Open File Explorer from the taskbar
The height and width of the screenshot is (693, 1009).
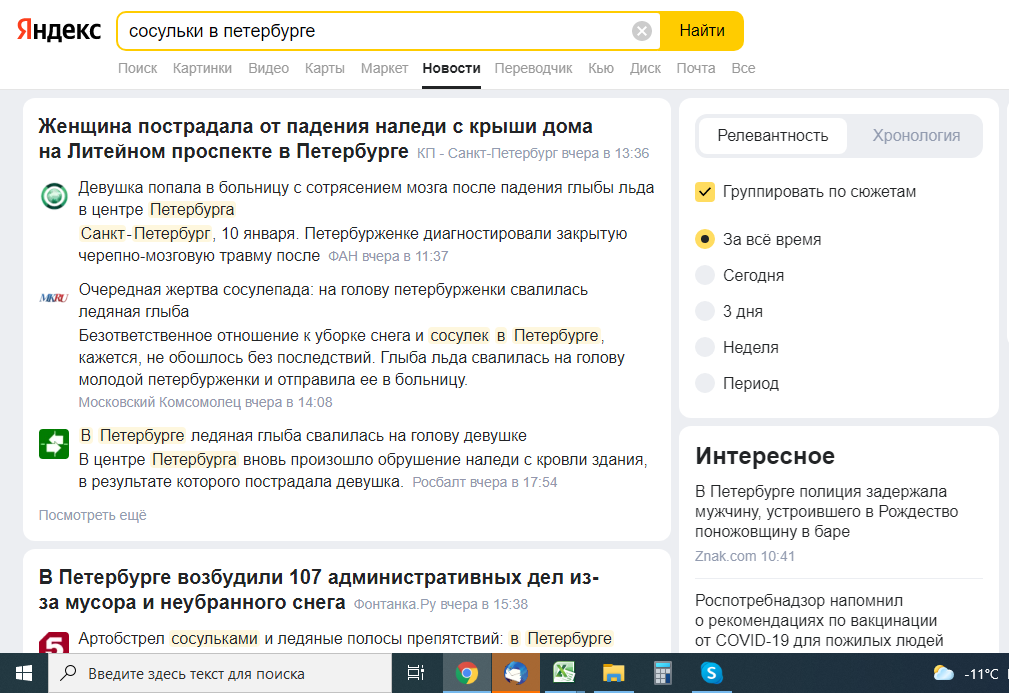(x=613, y=673)
